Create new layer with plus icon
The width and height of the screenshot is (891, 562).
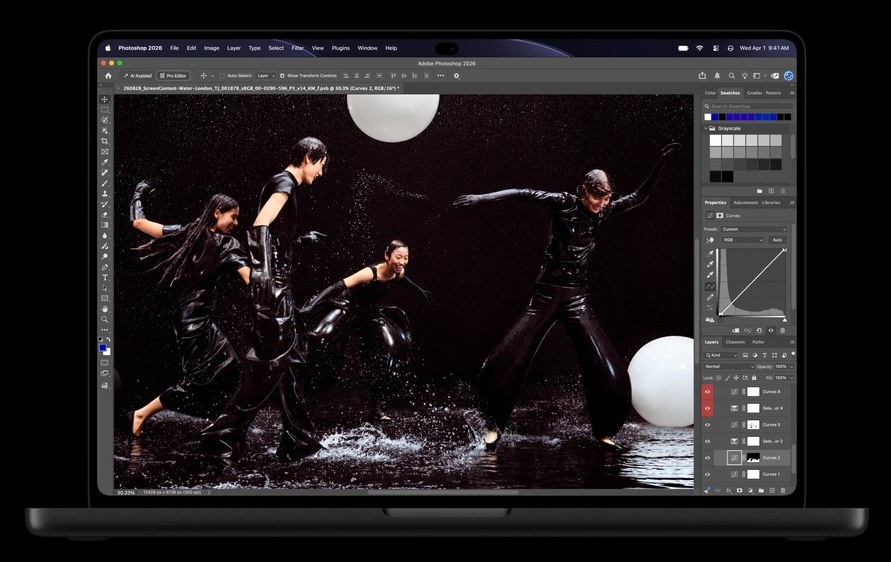pos(772,490)
